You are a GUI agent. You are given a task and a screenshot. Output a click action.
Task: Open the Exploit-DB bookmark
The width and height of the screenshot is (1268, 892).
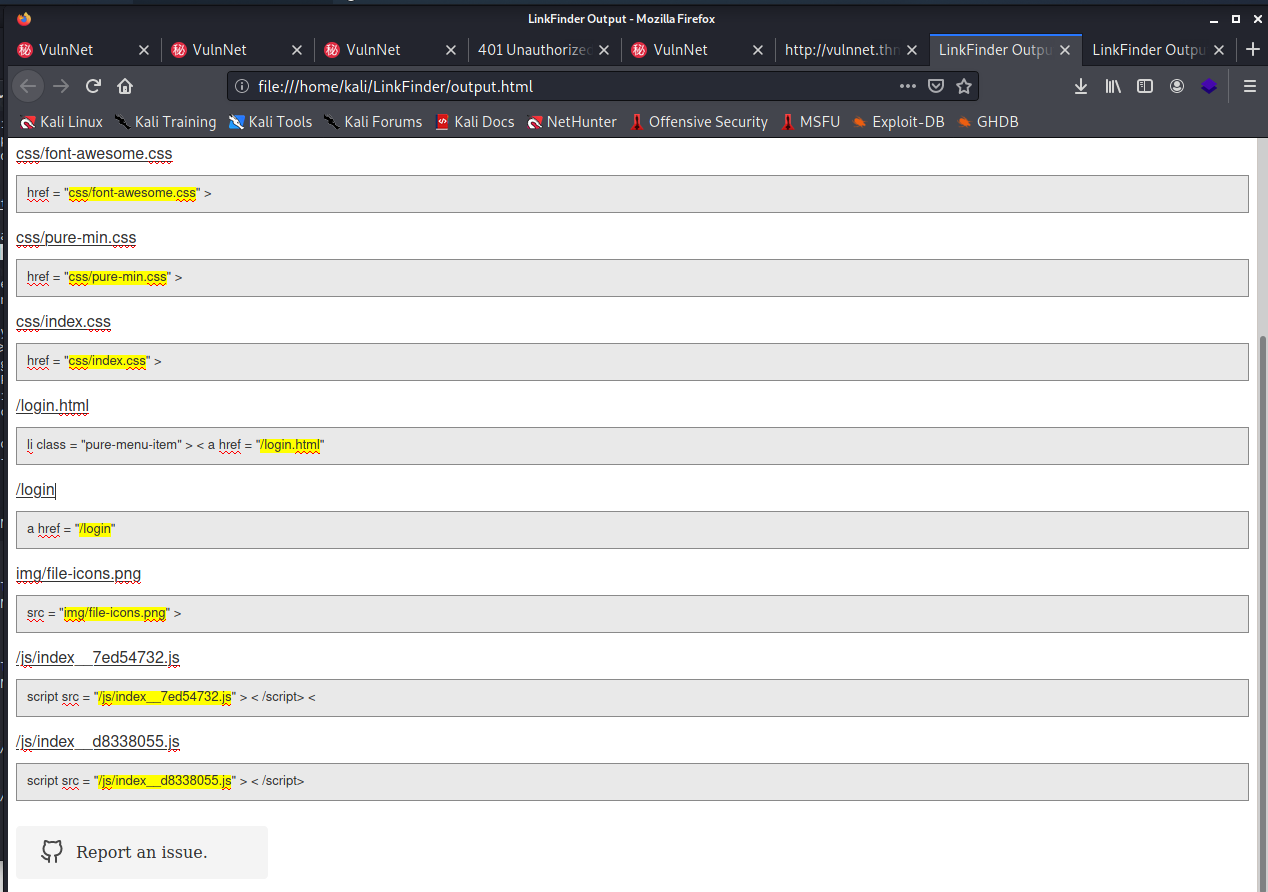898,122
